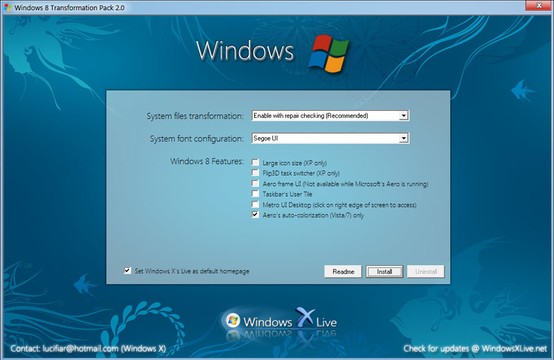
Task: Check the Metro UI Desktop option
Action: coord(255,204)
